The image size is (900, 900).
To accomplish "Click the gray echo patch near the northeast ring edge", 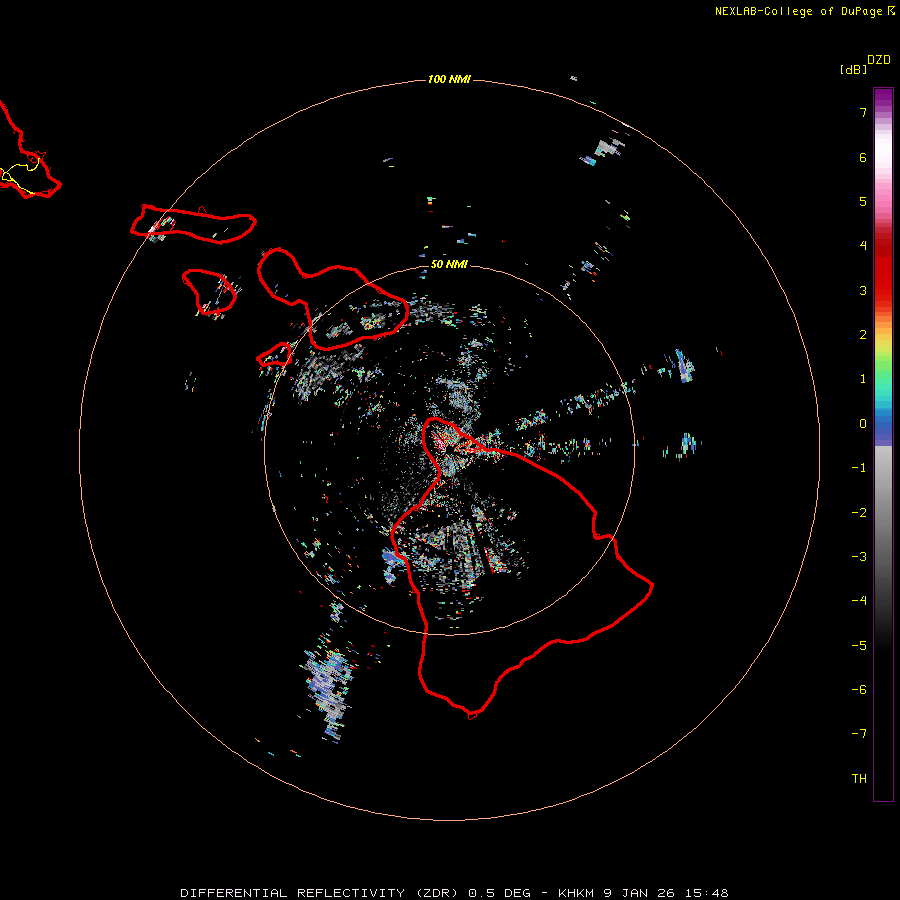I will [607, 148].
